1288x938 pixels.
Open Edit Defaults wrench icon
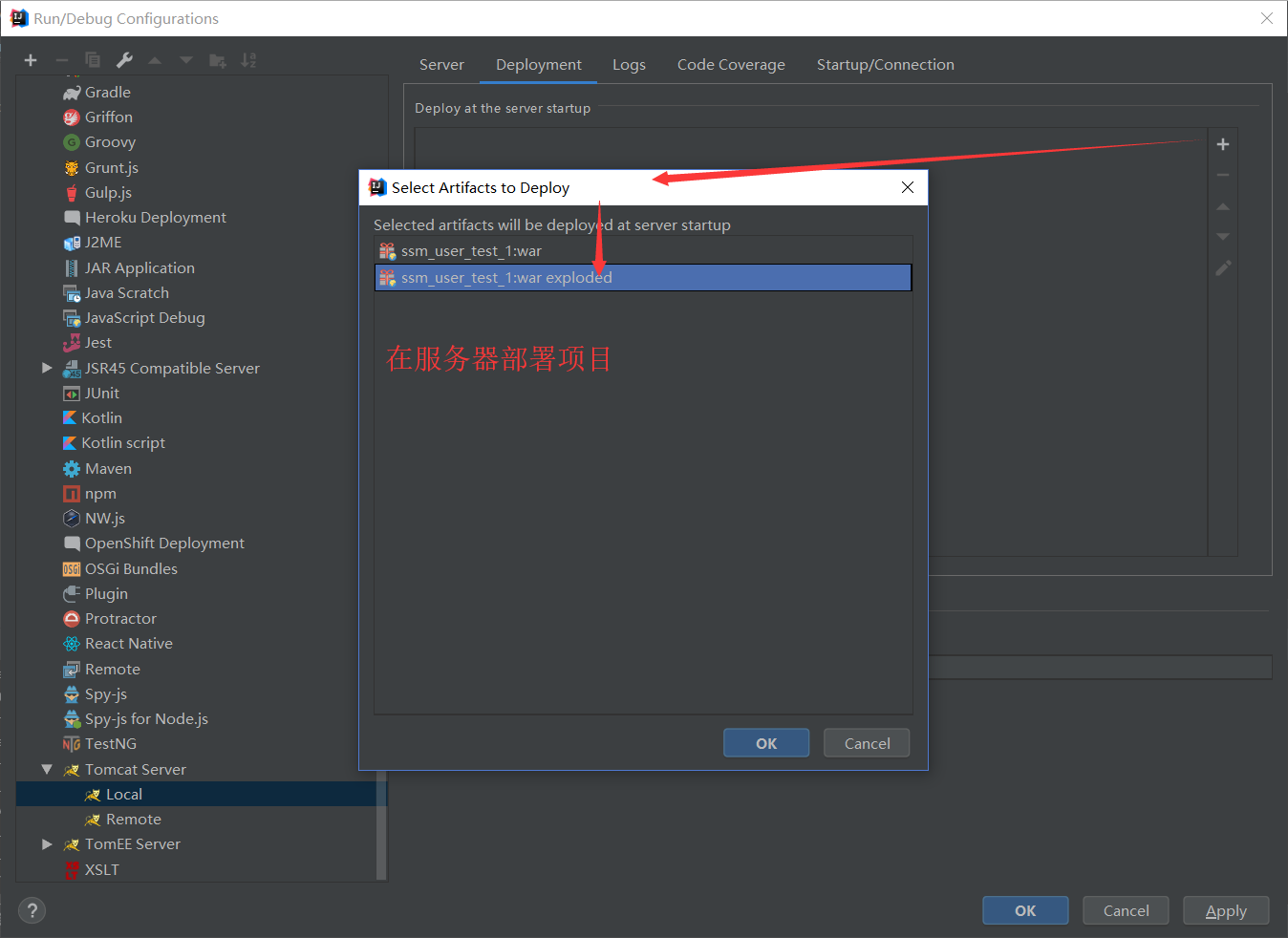click(x=124, y=60)
